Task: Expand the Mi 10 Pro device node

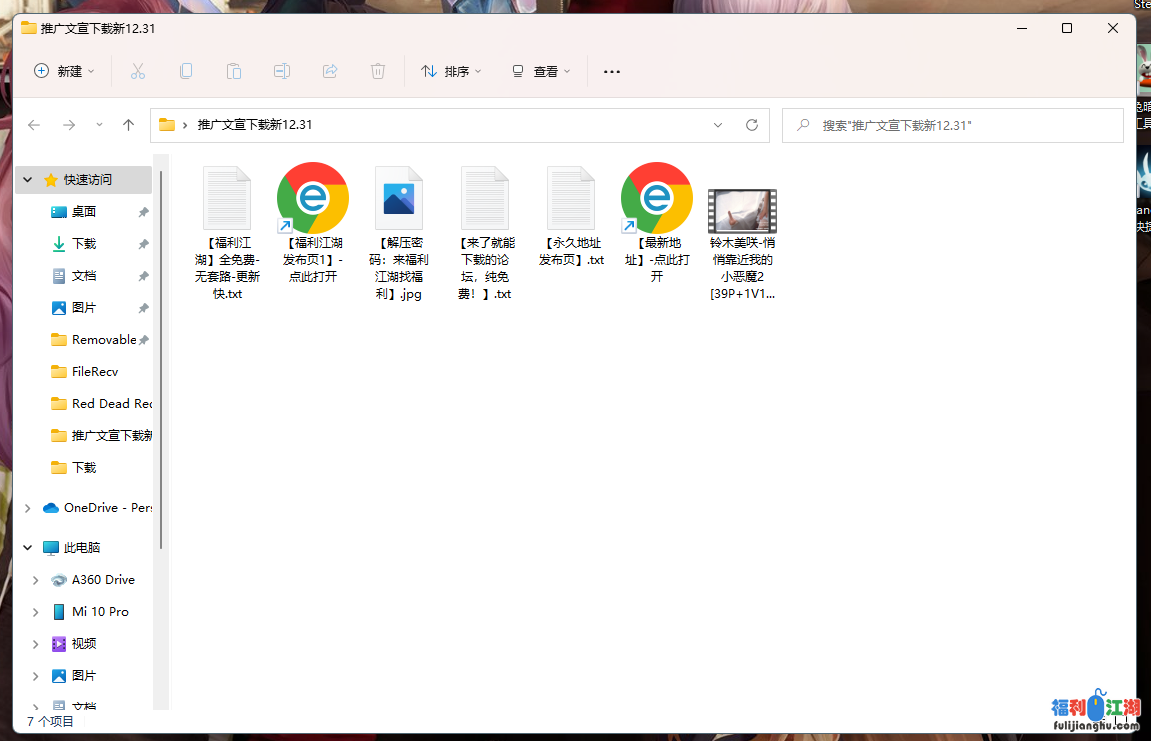Action: tap(36, 612)
